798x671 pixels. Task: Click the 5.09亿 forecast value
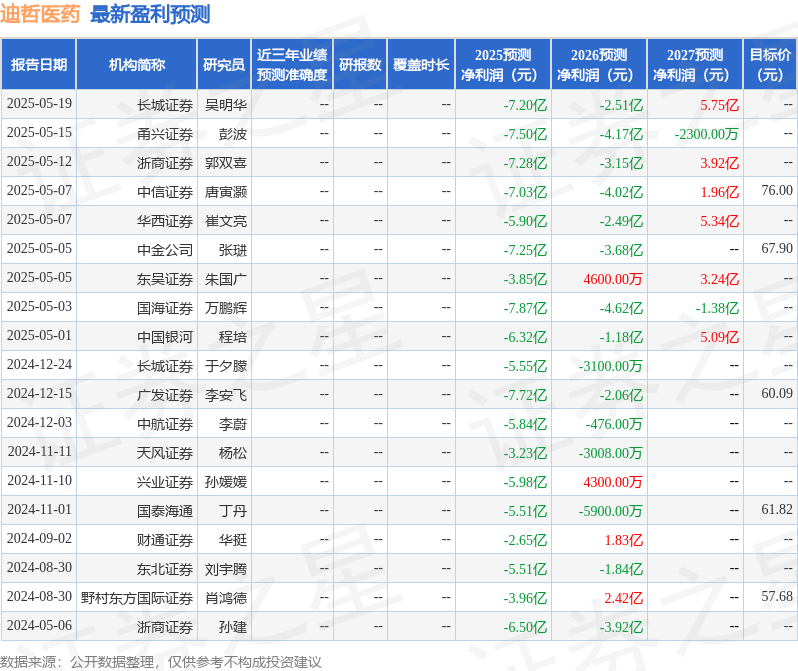click(x=719, y=338)
